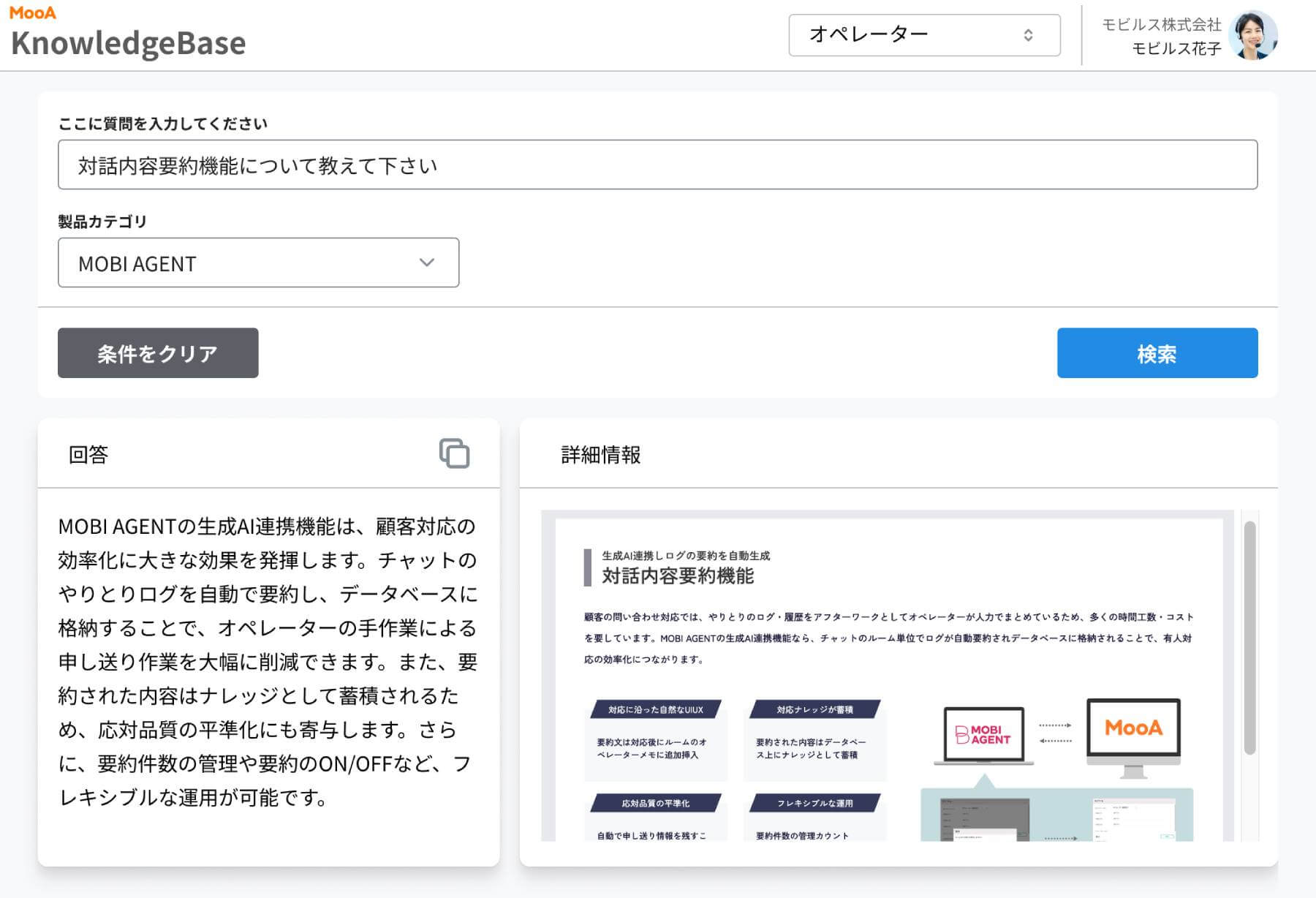This screenshot has height=898, width=1316.
Task: Click the 検索 search button
Action: 1157,353
